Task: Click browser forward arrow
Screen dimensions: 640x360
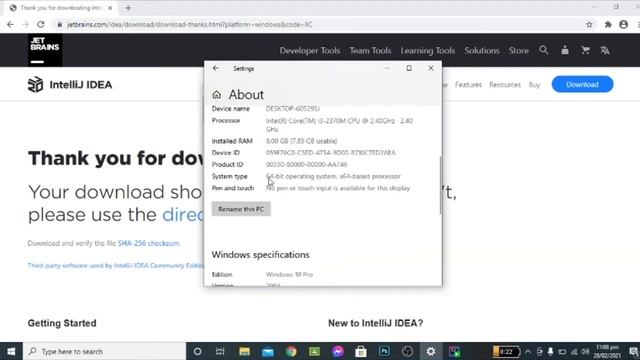Action: (25, 24)
